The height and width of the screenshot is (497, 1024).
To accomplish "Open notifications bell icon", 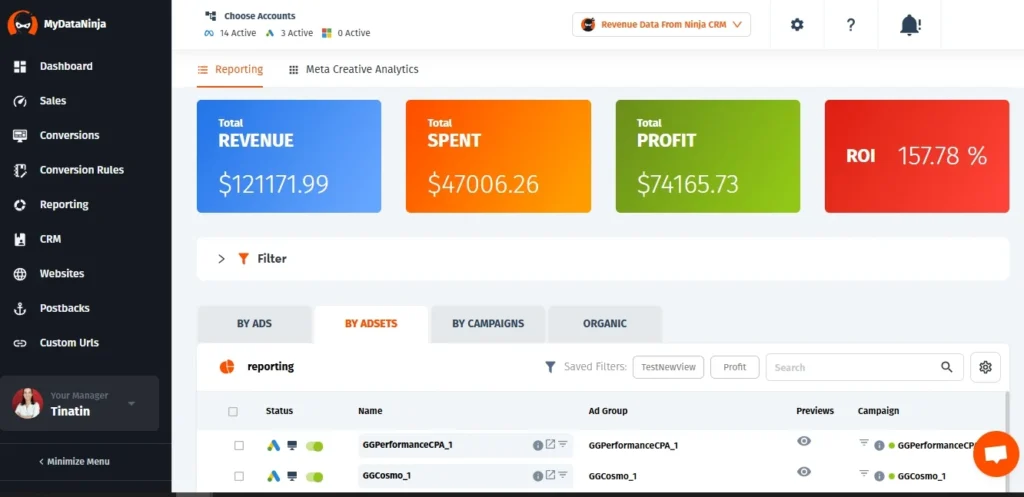I will [910, 25].
